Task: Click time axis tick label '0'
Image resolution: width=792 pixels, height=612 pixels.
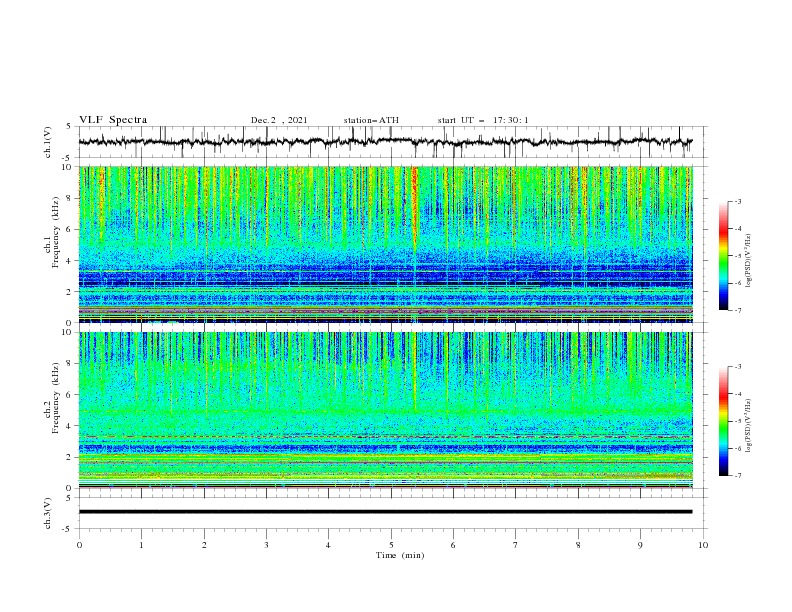Action: click(79, 545)
